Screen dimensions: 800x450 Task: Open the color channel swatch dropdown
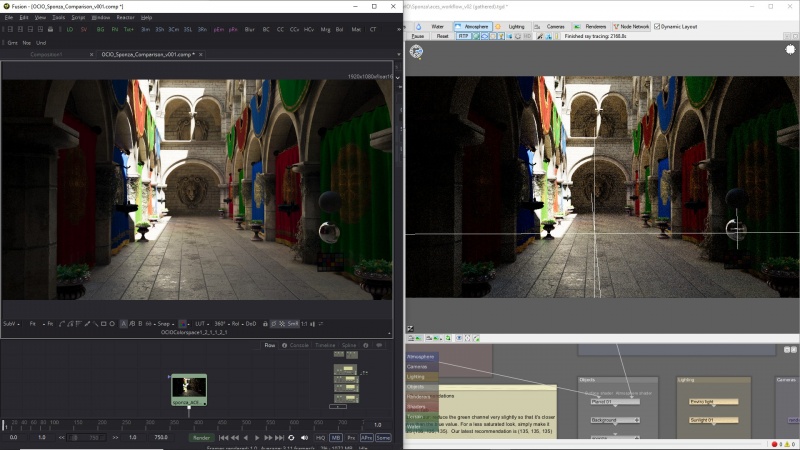183,324
